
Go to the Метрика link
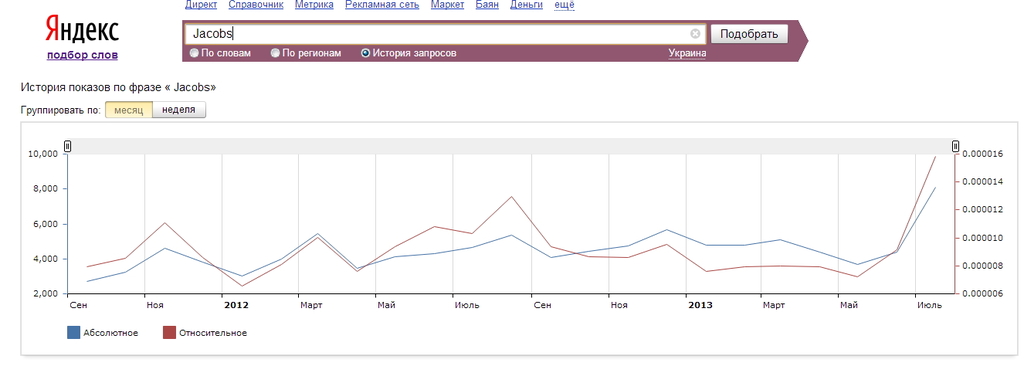[314, 5]
